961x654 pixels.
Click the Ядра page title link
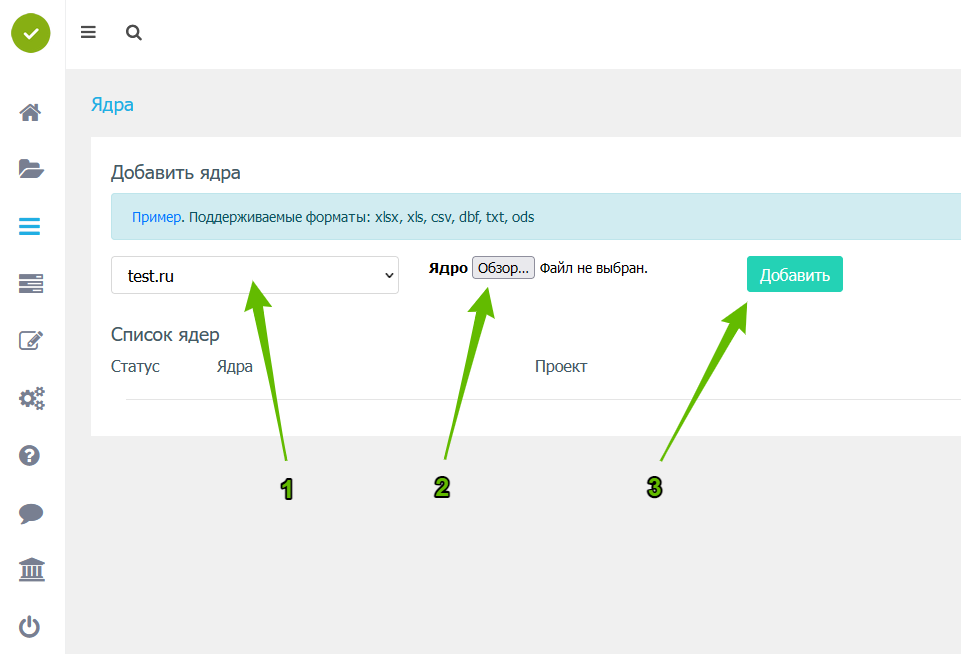coord(112,105)
